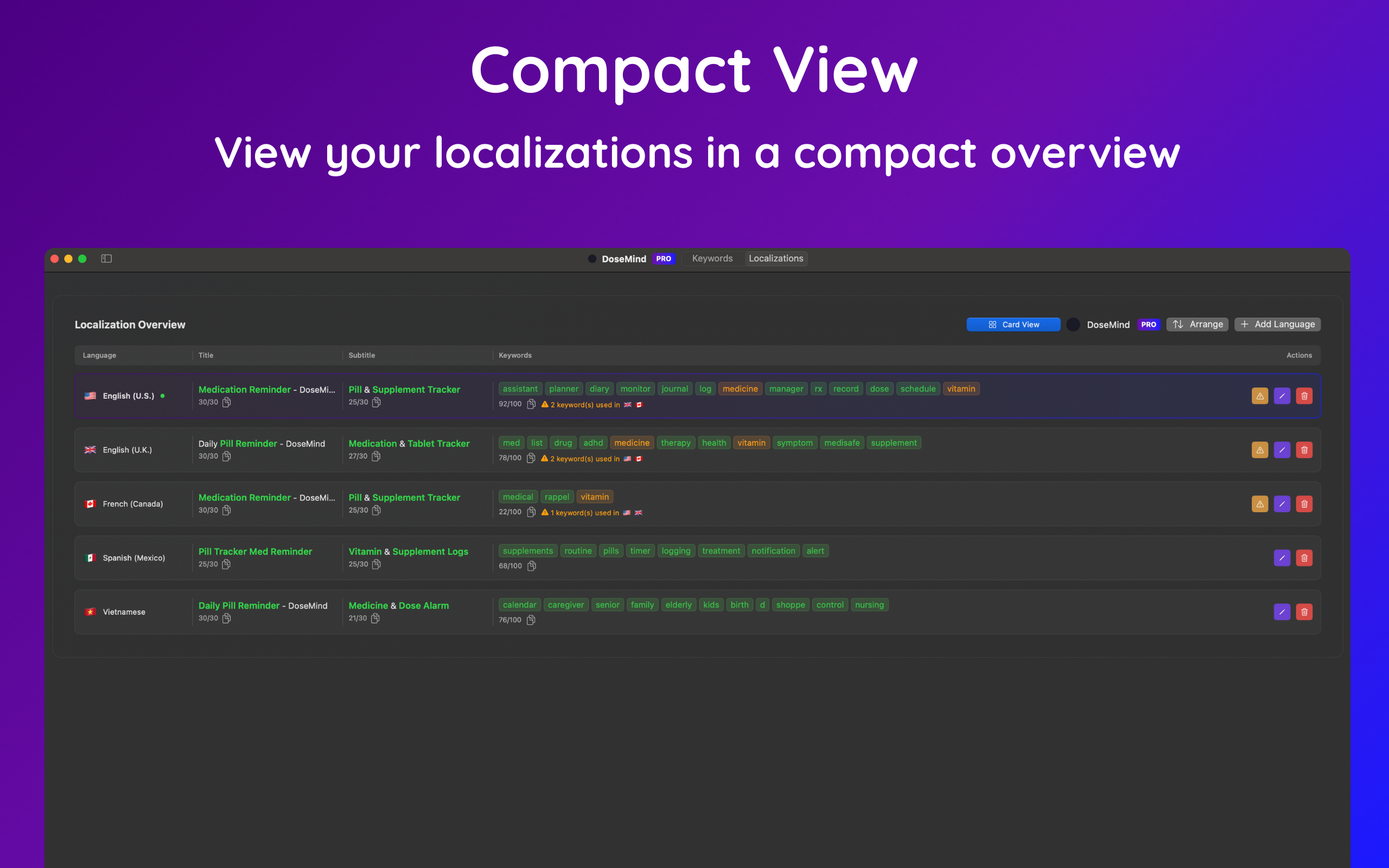1389x868 pixels.
Task: Click the 'caregiver' keyword tag
Action: (565, 604)
